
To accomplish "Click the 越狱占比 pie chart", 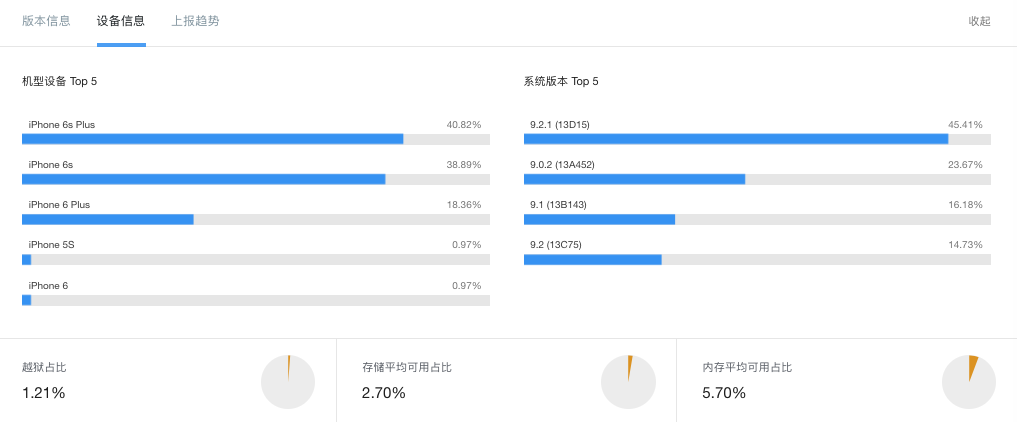I will point(288,381).
